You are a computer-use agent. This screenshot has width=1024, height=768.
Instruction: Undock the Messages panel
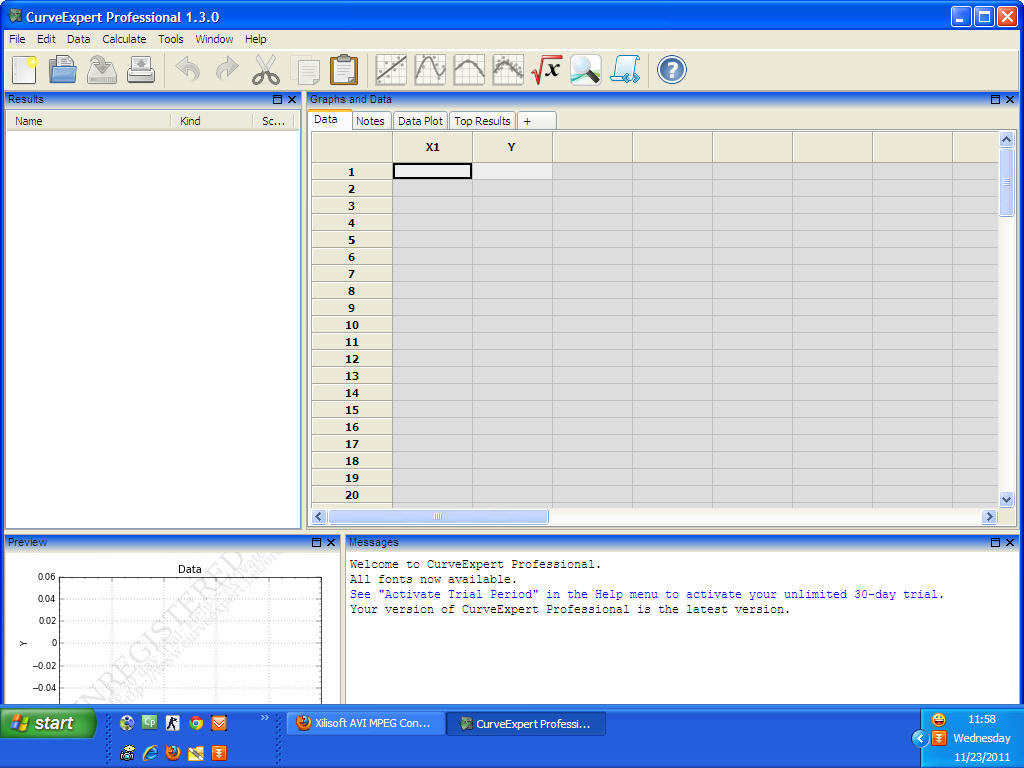pyautogui.click(x=995, y=542)
